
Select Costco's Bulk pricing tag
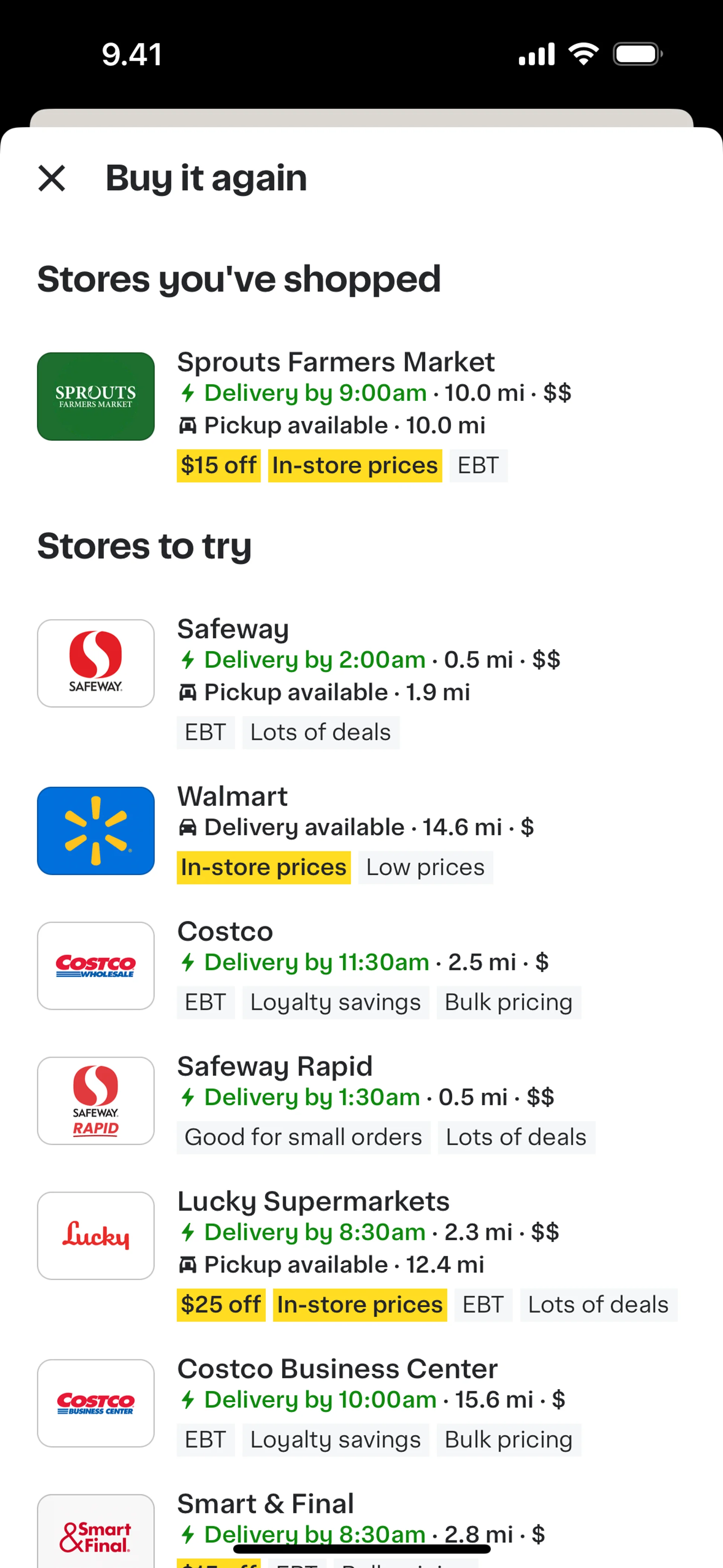coord(508,1003)
